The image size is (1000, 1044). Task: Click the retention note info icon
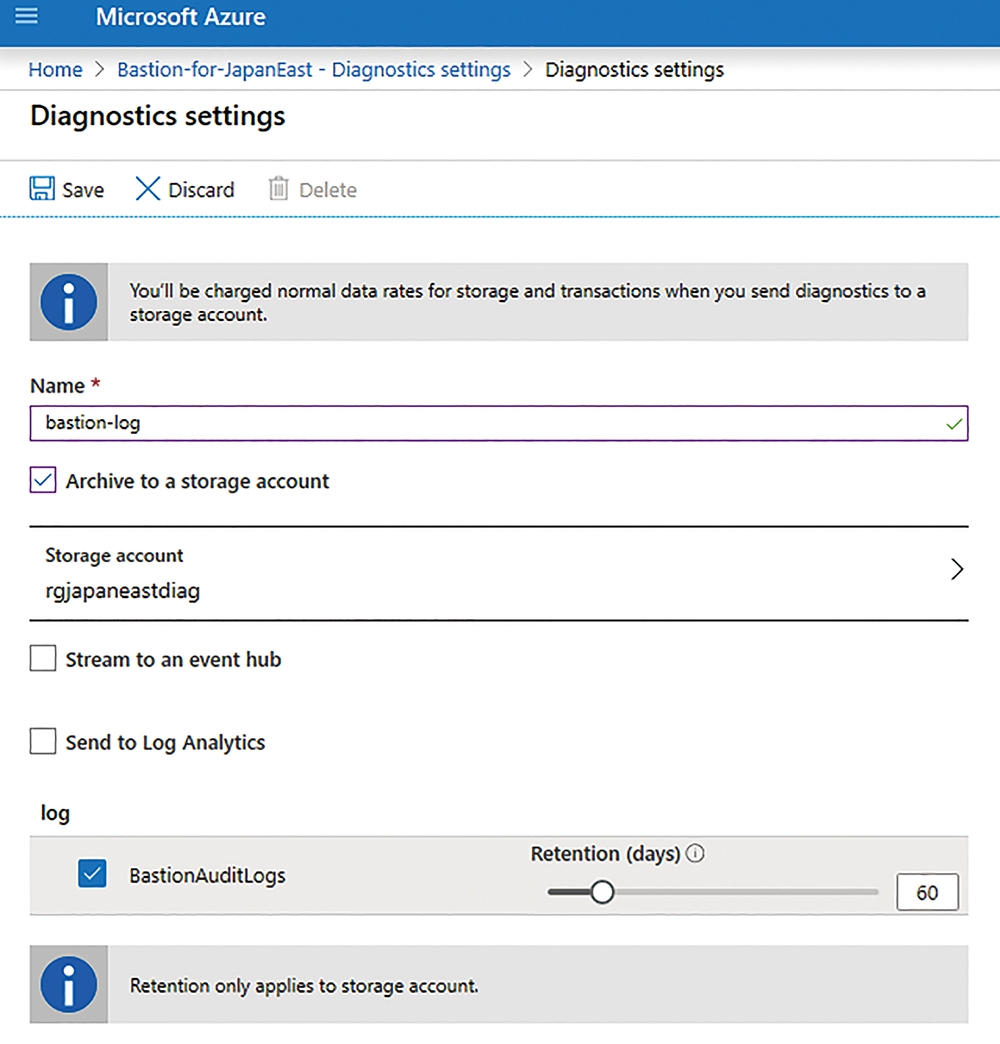[69, 984]
